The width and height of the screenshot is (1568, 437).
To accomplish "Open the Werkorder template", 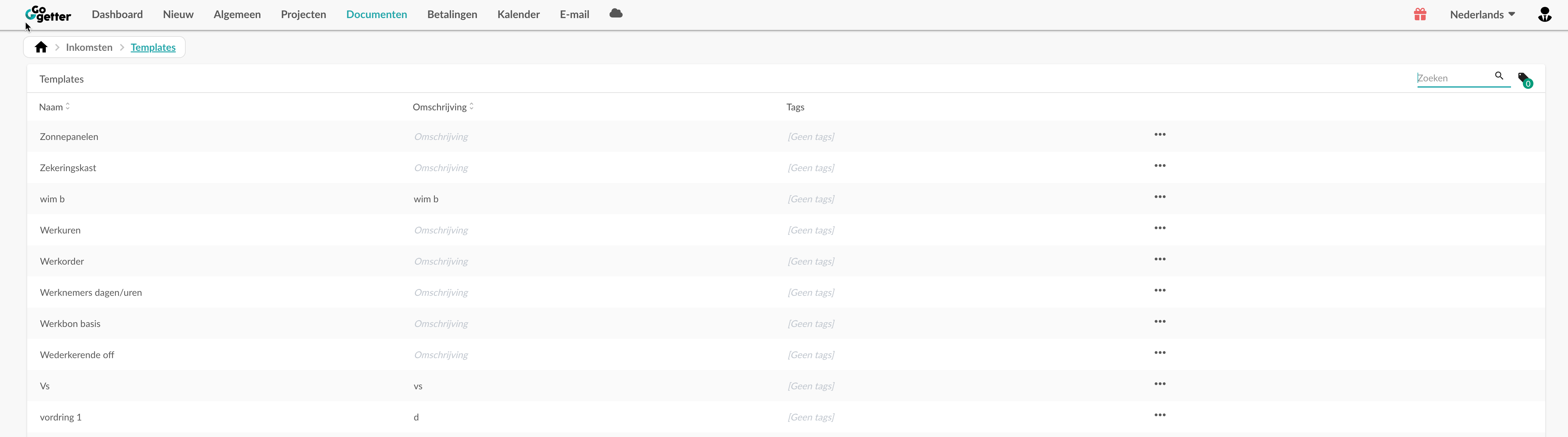I will [x=62, y=261].
